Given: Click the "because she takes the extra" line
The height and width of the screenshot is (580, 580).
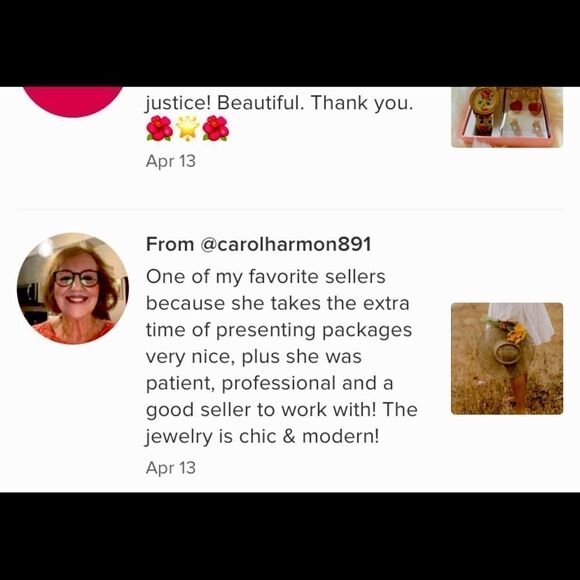Looking at the screenshot, I should pos(277,304).
